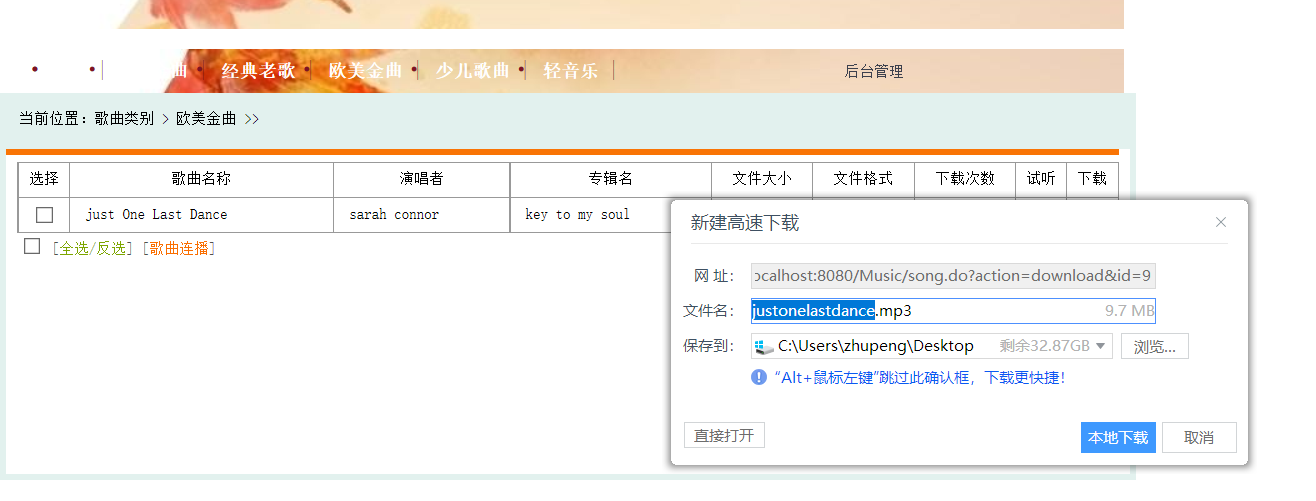The image size is (1316, 501).
Task: Click 歌曲类别 in the breadcrumb
Action: pos(125,119)
